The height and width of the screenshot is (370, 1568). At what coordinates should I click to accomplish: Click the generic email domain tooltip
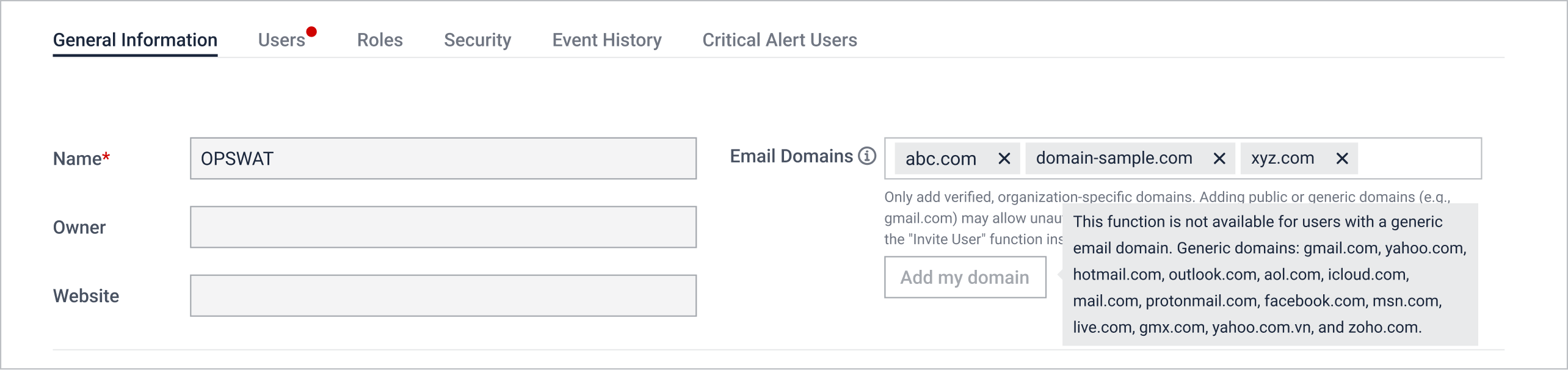point(1270,275)
